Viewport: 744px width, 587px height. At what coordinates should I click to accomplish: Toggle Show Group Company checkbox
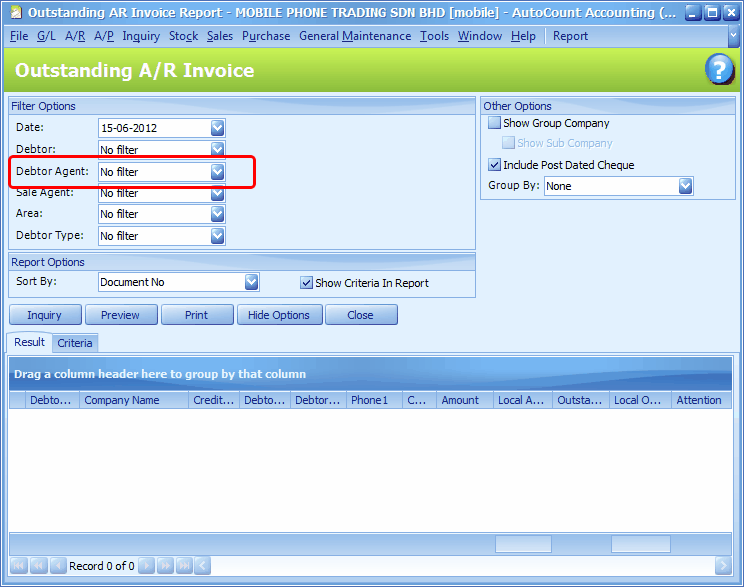494,123
